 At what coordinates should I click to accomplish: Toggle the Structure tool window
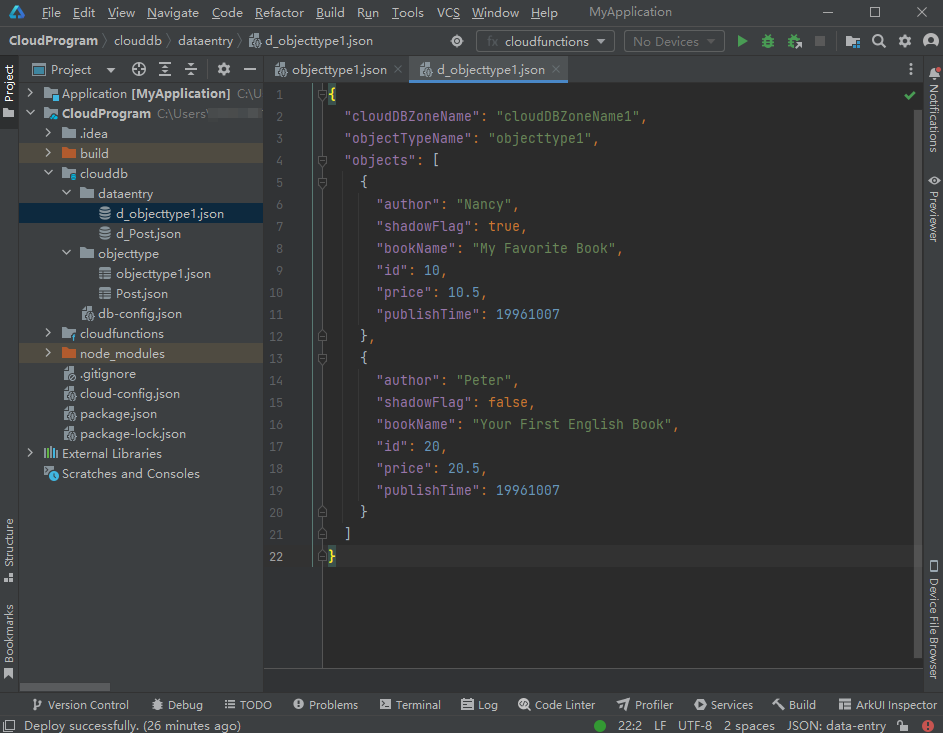coord(9,542)
